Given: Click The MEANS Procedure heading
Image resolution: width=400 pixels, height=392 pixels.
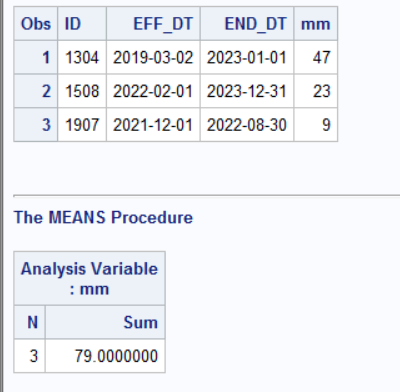Looking at the screenshot, I should [x=103, y=217].
